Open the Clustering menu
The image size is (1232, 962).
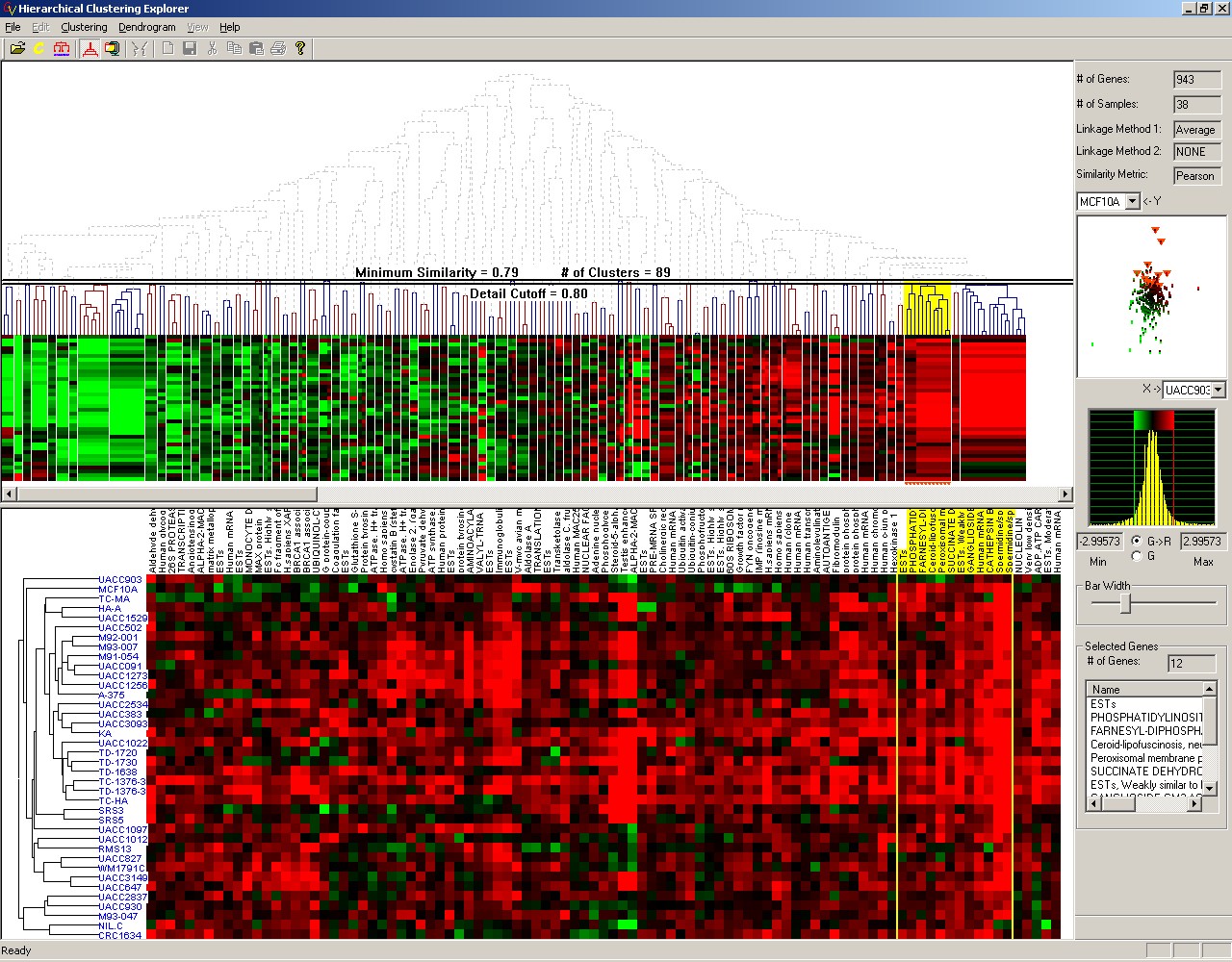[x=84, y=27]
